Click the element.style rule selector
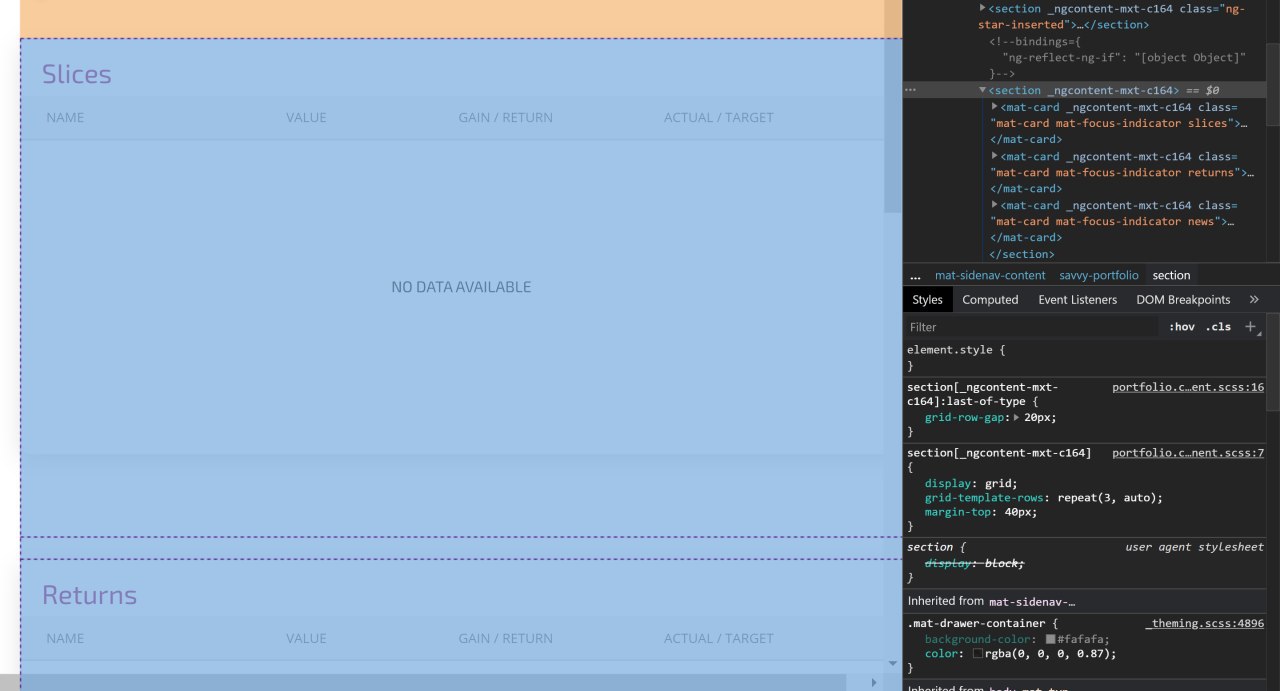The width and height of the screenshot is (1280, 691). 952,350
